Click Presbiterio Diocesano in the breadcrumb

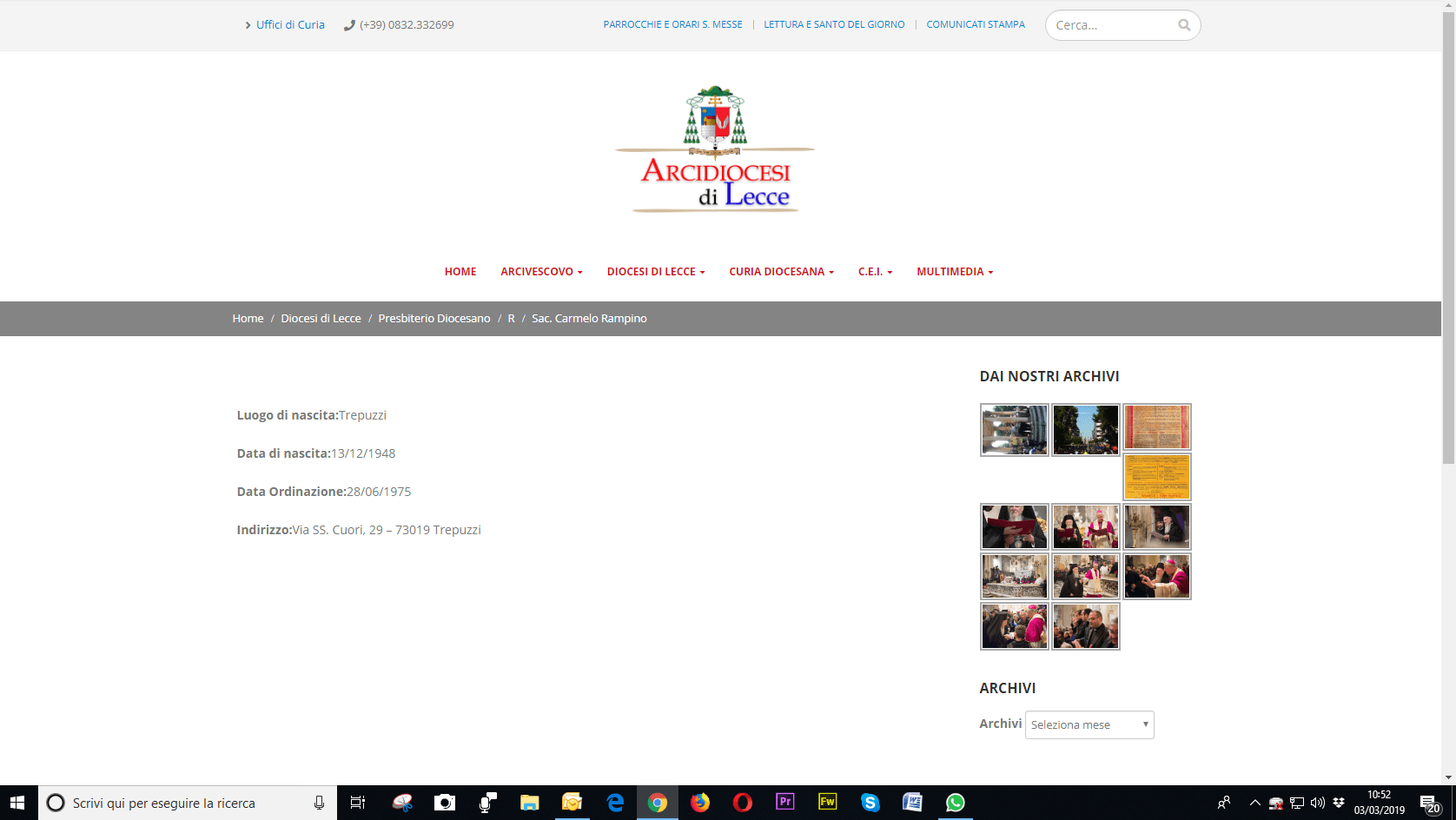pyautogui.click(x=434, y=319)
